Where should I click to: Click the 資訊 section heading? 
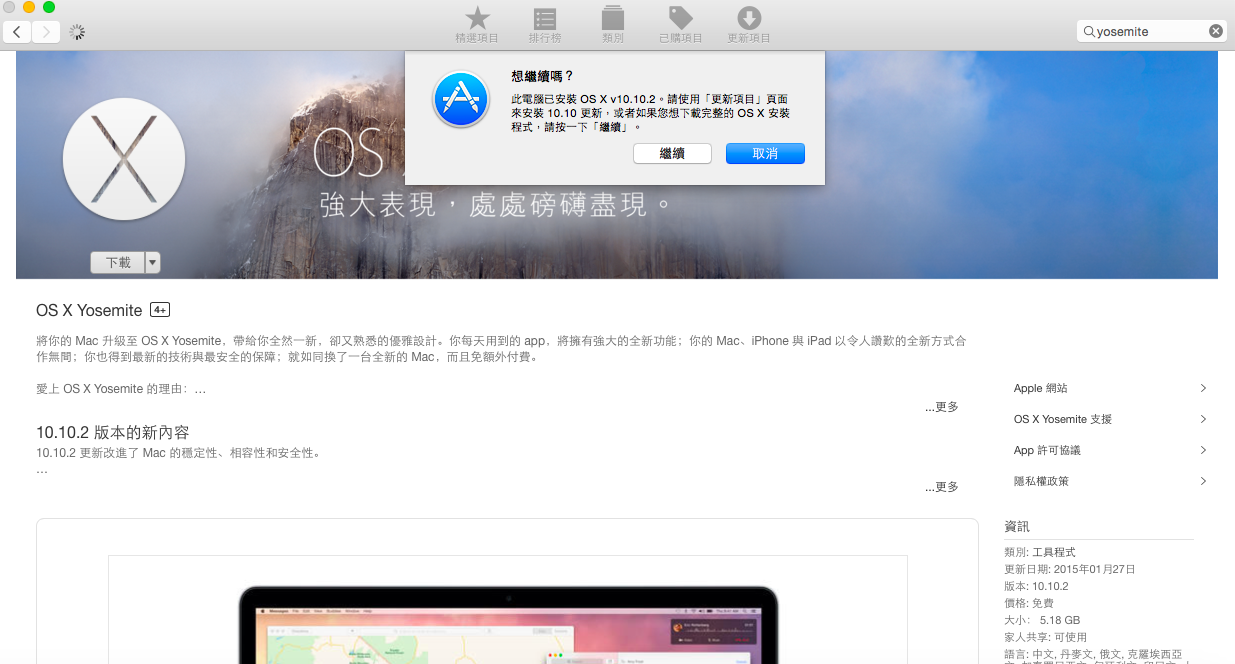[x=1017, y=526]
